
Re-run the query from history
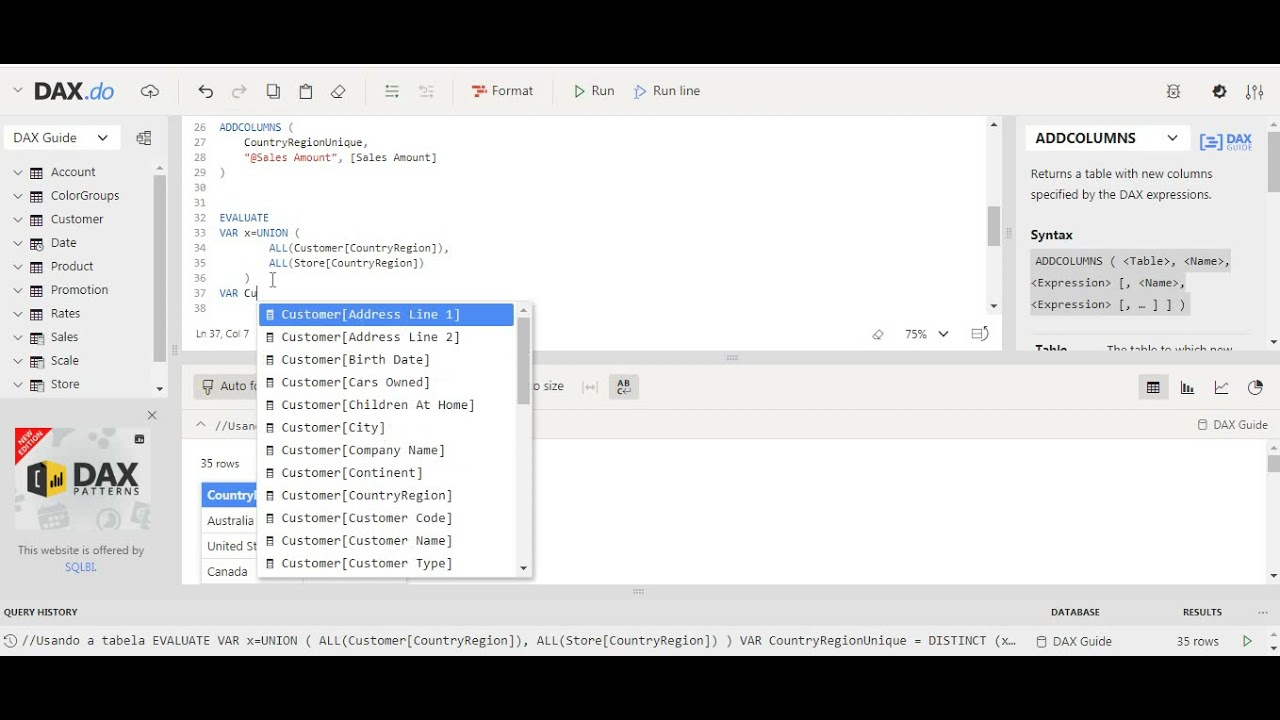point(1247,641)
